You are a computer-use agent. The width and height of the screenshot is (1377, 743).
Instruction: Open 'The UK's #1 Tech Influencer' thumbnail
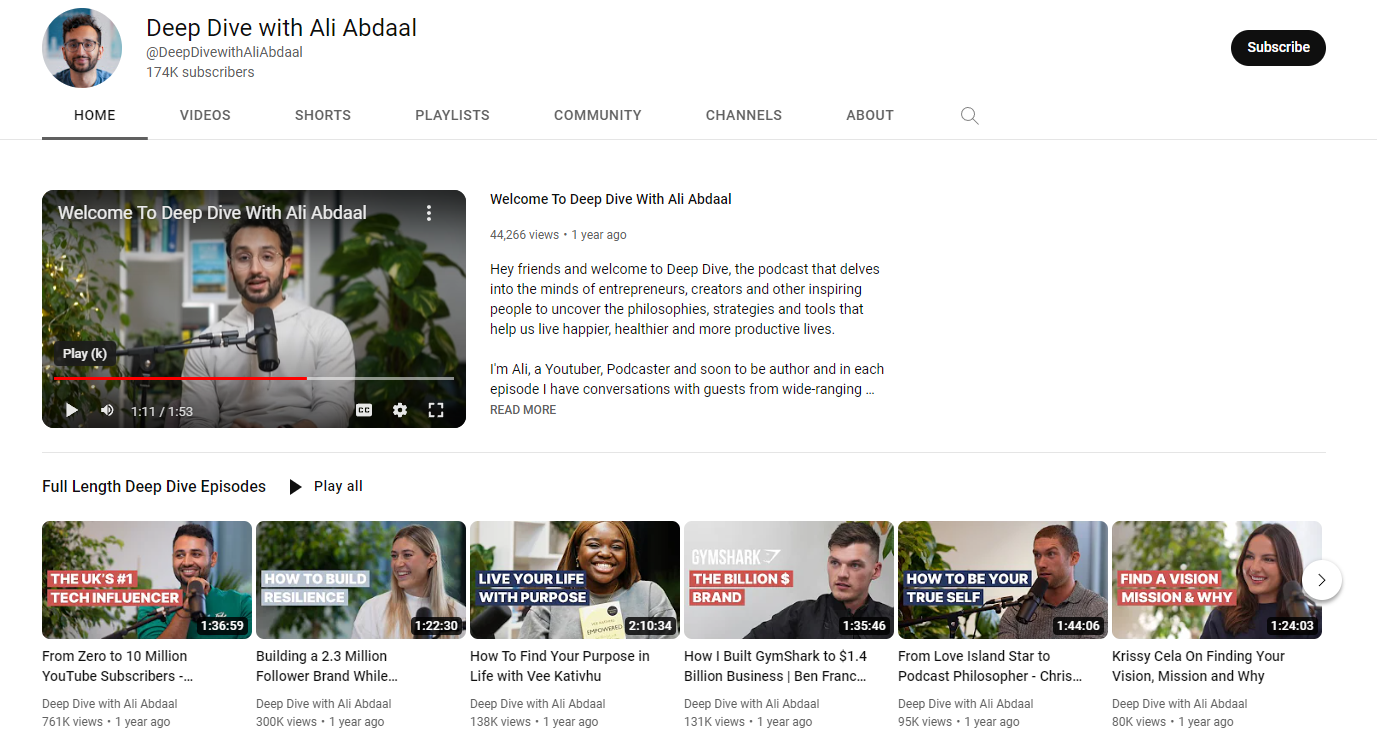[147, 580]
